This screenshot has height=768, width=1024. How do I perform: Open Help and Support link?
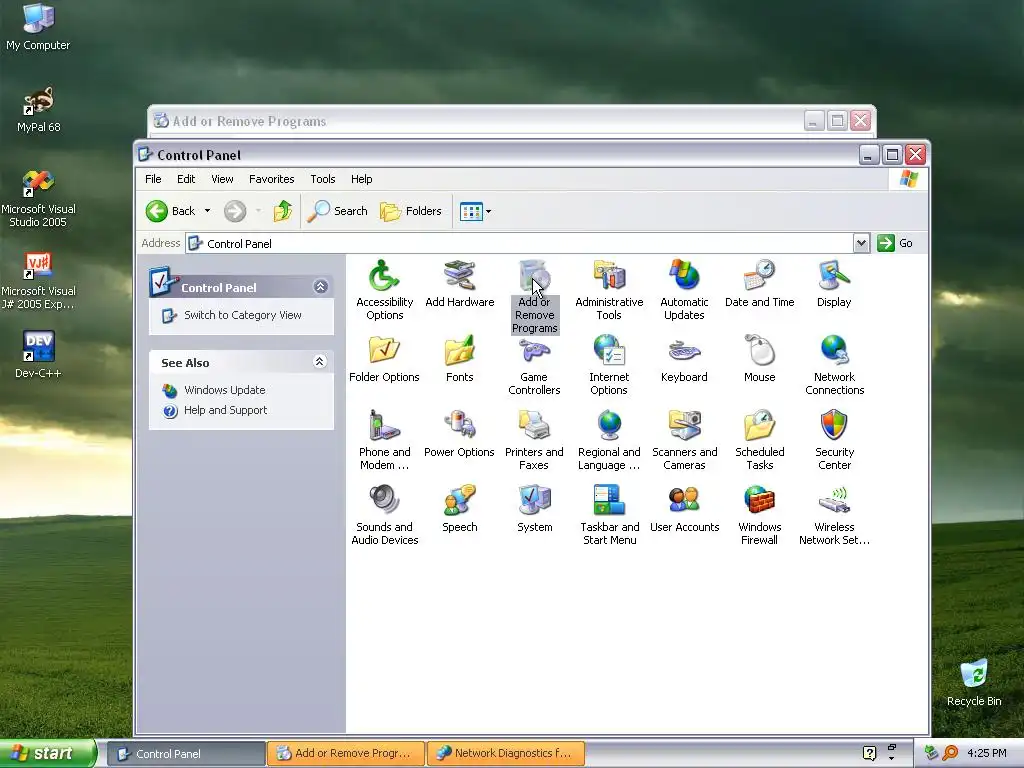pos(225,410)
